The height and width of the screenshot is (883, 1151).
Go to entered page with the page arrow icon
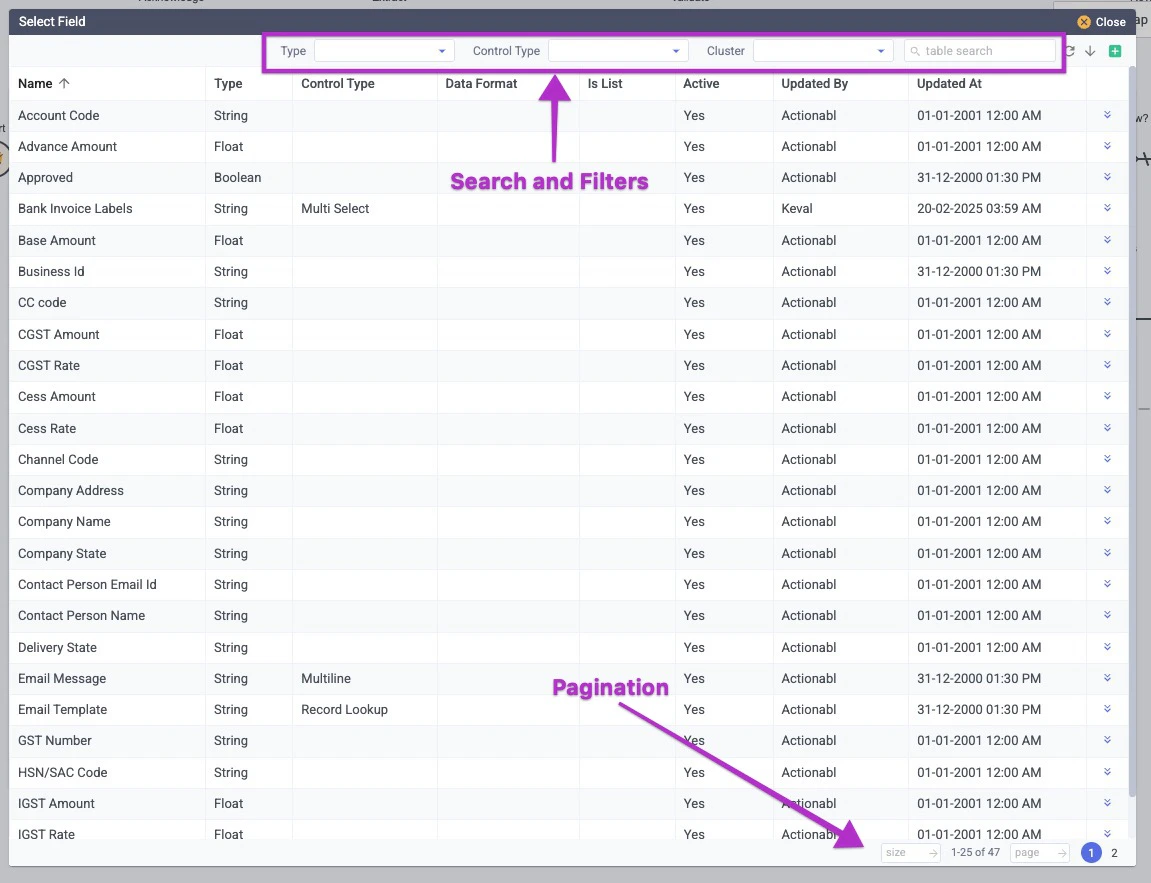tap(1061, 853)
